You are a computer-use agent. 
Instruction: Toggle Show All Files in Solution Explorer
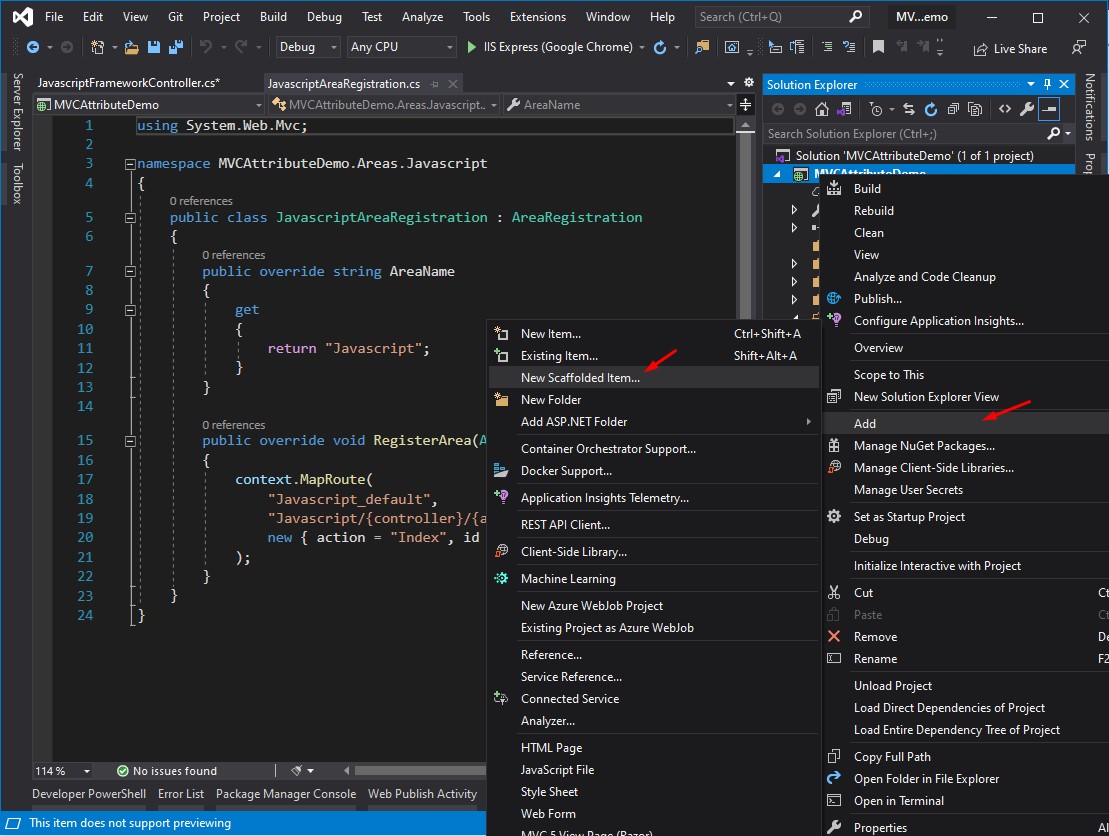coord(975,108)
